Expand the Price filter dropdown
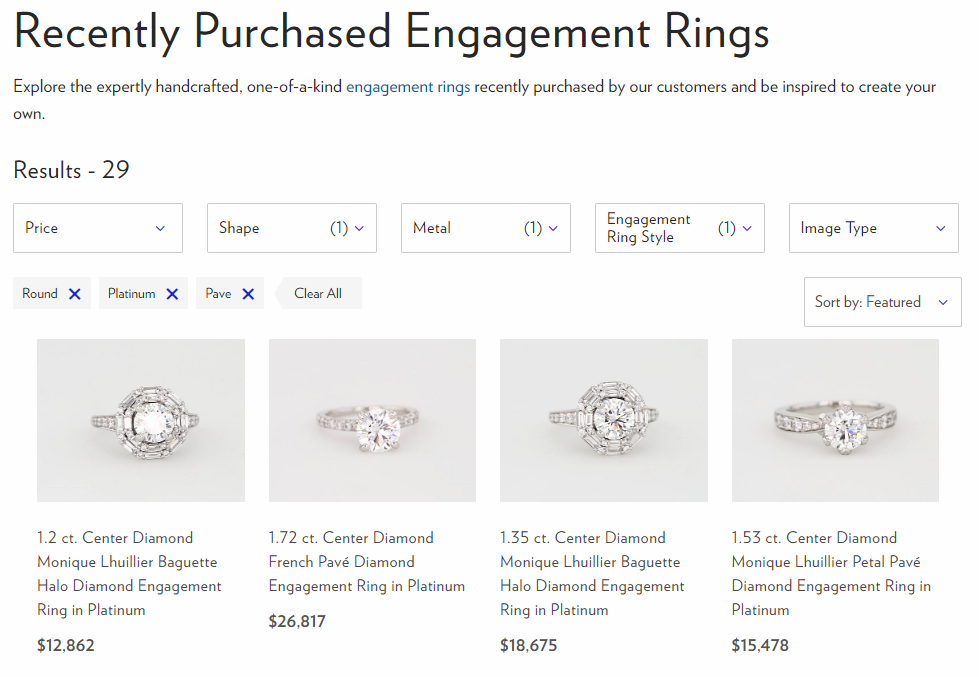This screenshot has height=677, width=979. pos(98,228)
